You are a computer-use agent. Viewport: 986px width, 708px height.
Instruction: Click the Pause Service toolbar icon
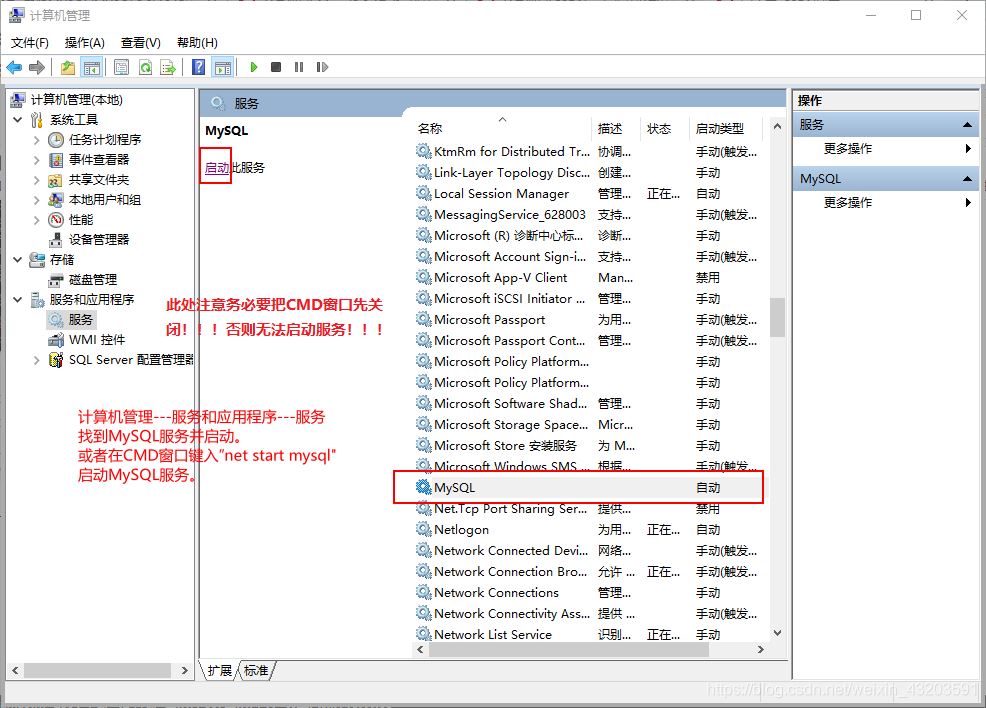click(299, 67)
